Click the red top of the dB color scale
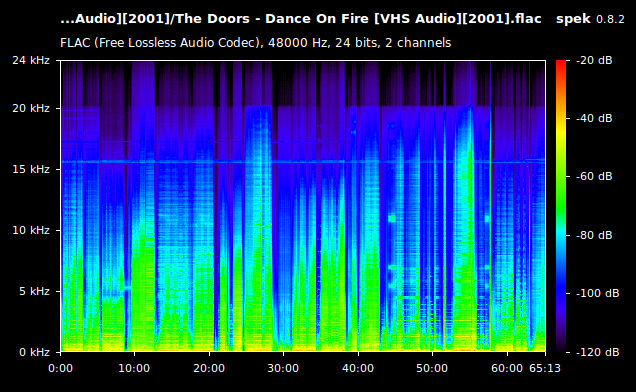636x392 pixels. [x=561, y=64]
